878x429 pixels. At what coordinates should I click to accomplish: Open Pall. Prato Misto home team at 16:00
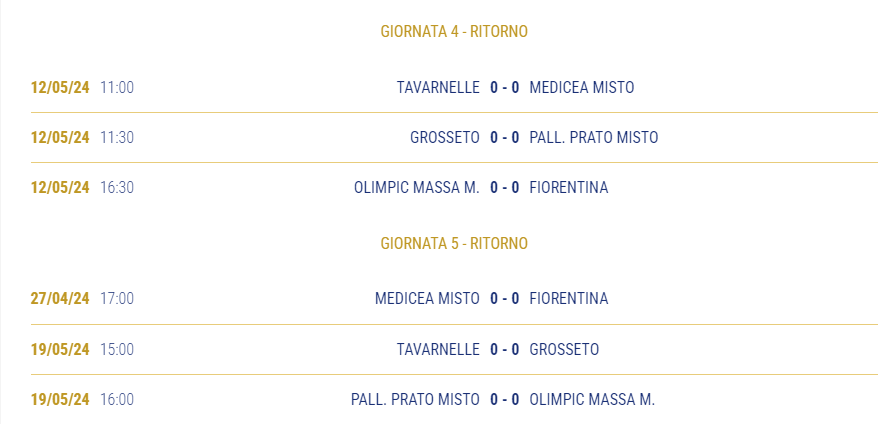tap(415, 399)
